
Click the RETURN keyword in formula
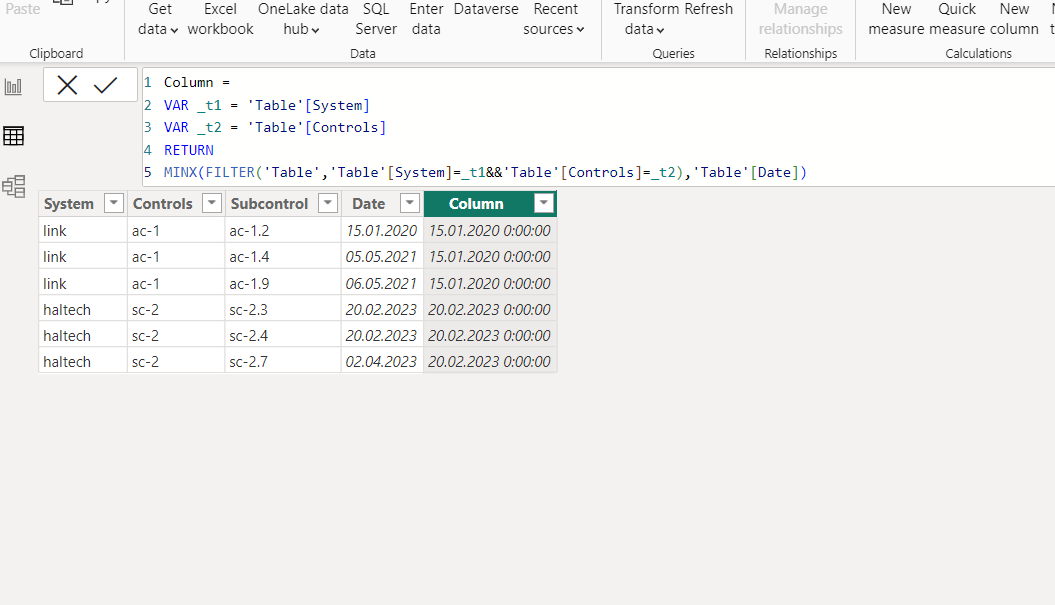pos(188,150)
